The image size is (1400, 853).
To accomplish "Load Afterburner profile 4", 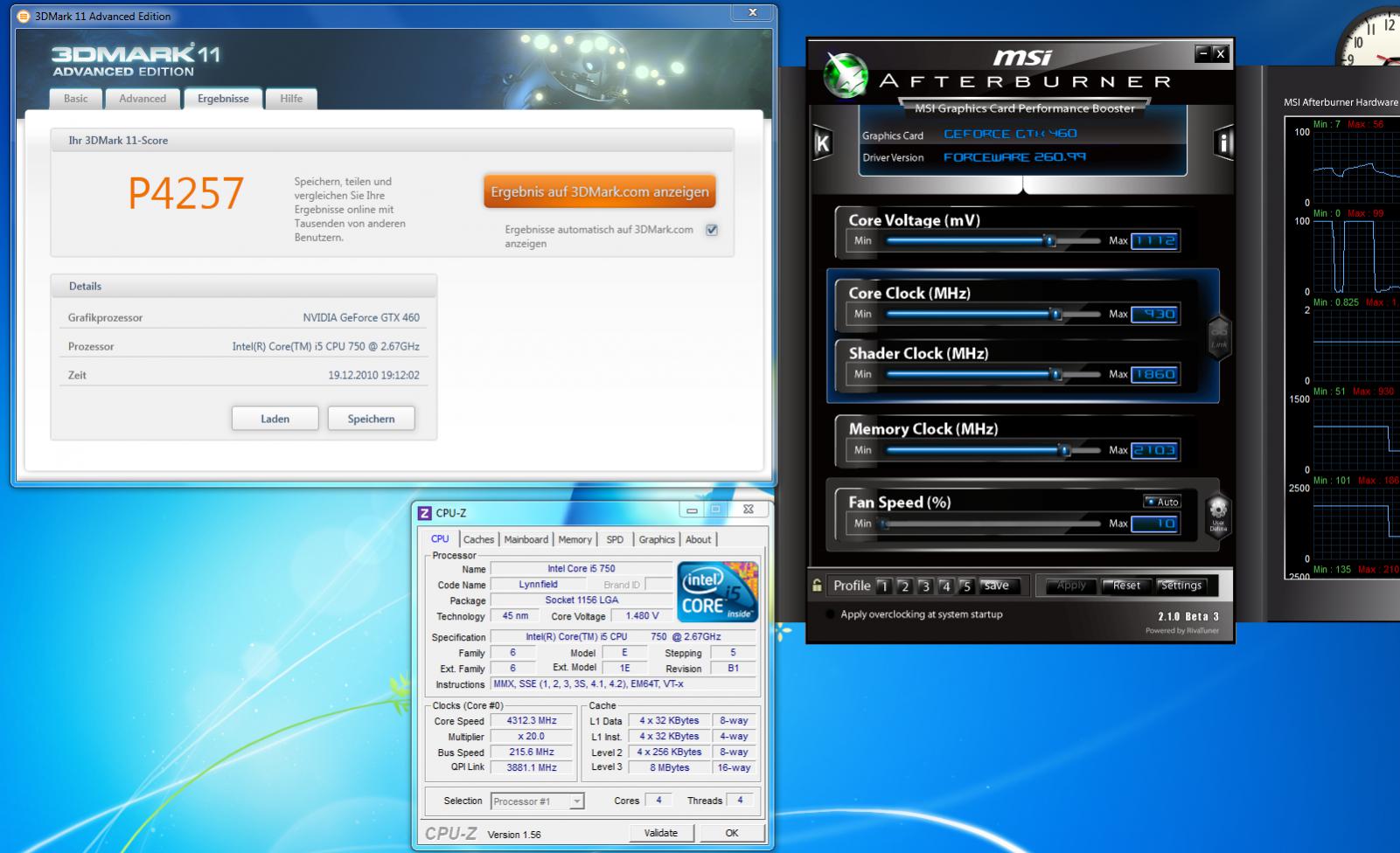I will tap(945, 586).
